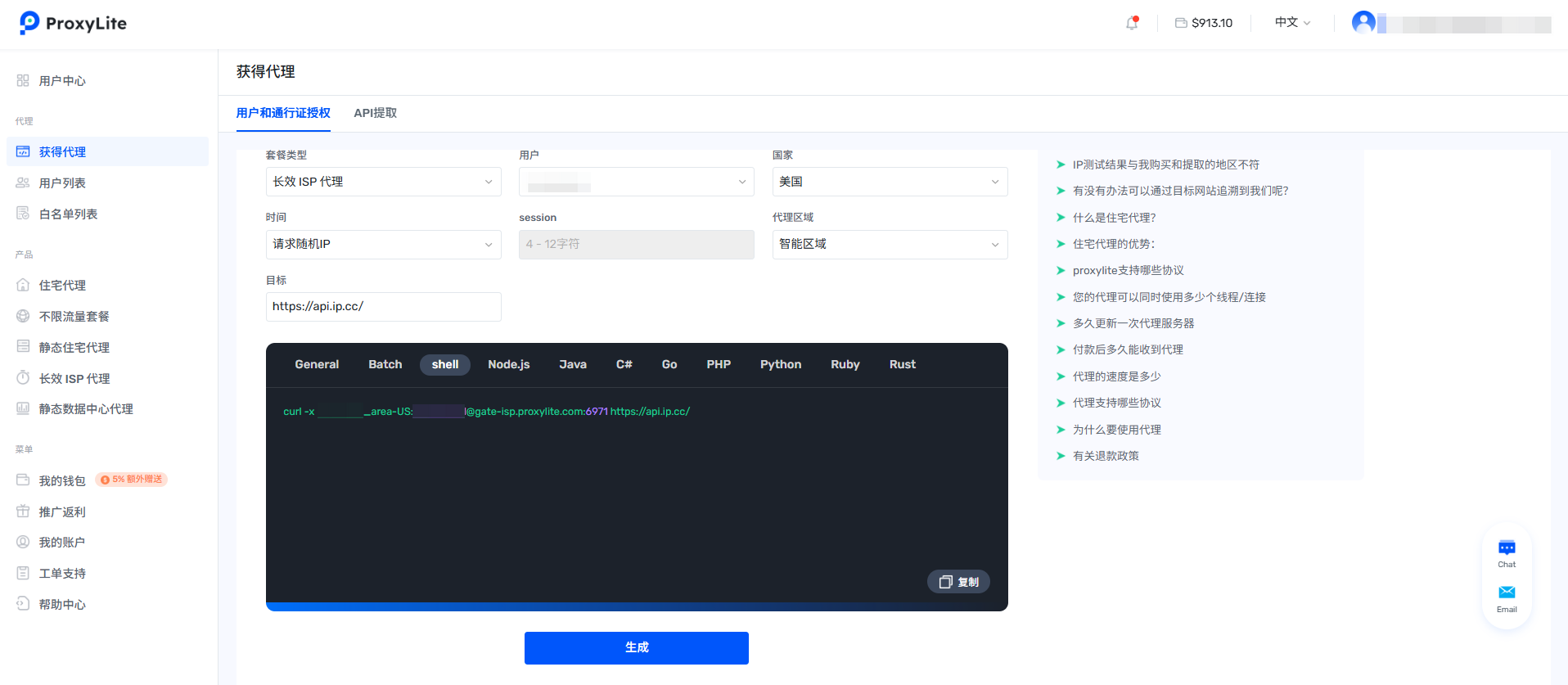Image resolution: width=1568 pixels, height=685 pixels.
Task: Click the 长效 ISP 代理 sidebar icon
Action: (x=23, y=378)
